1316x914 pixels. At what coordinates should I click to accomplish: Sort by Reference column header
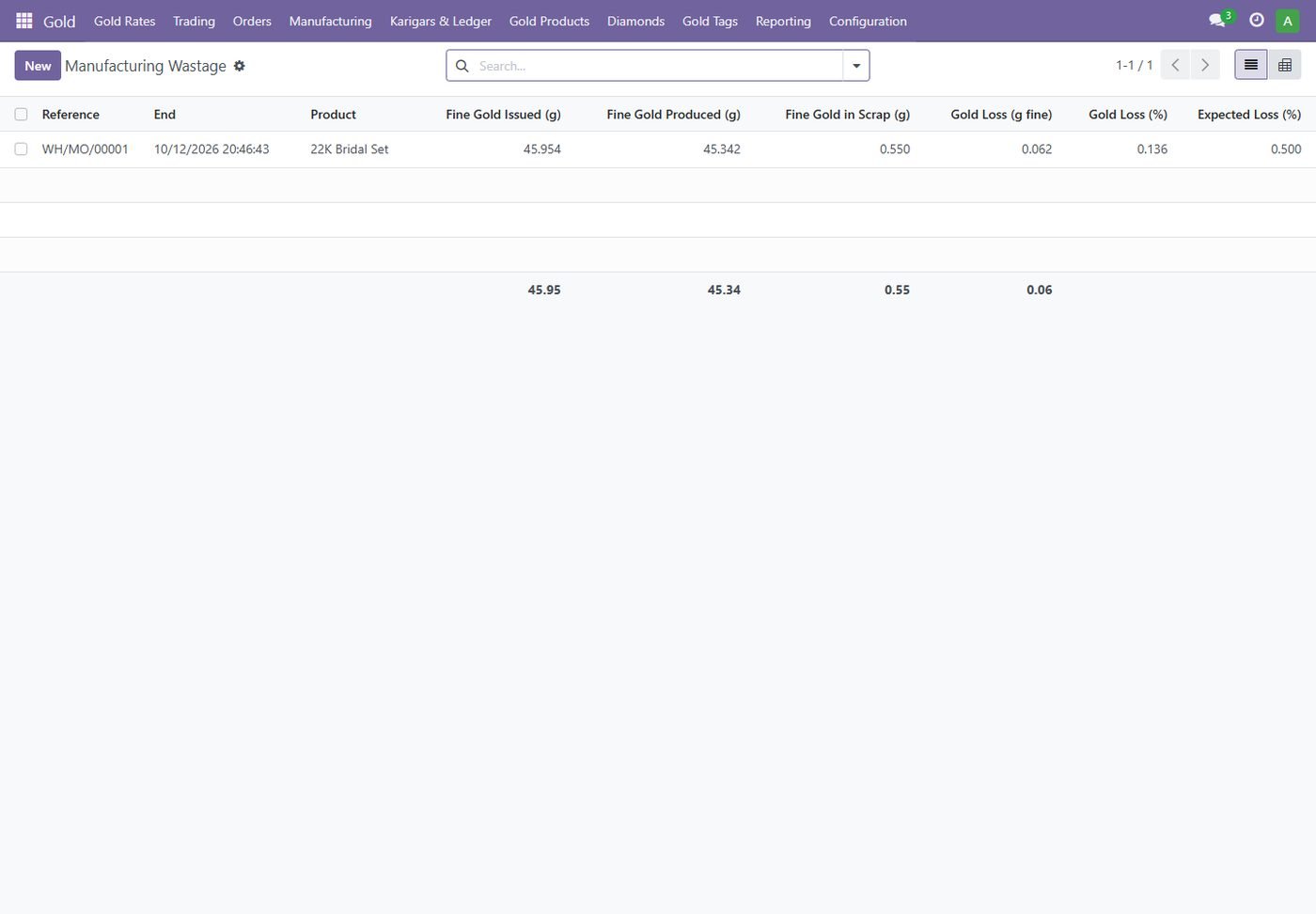pyautogui.click(x=70, y=115)
